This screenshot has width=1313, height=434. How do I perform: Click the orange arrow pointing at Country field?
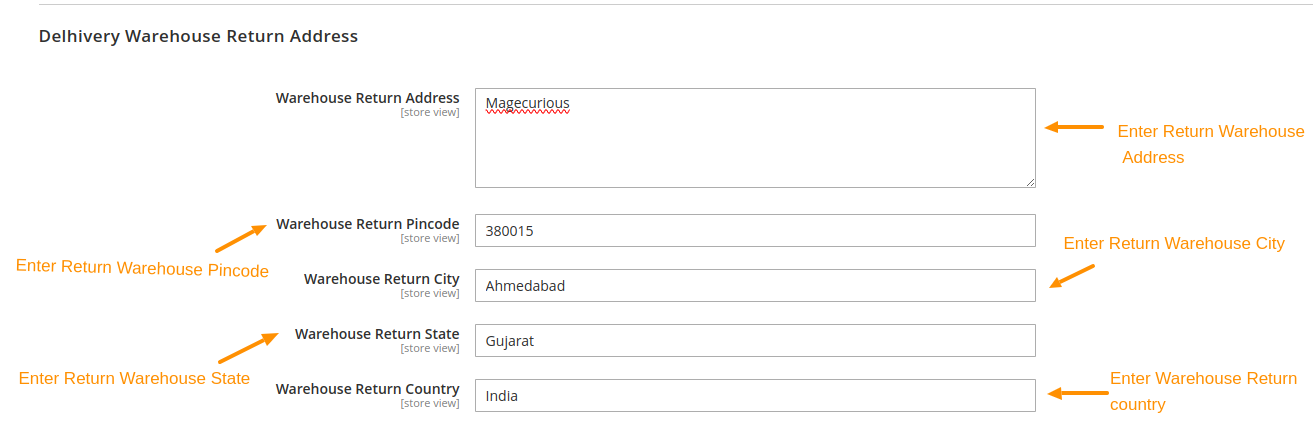[x=1077, y=393]
